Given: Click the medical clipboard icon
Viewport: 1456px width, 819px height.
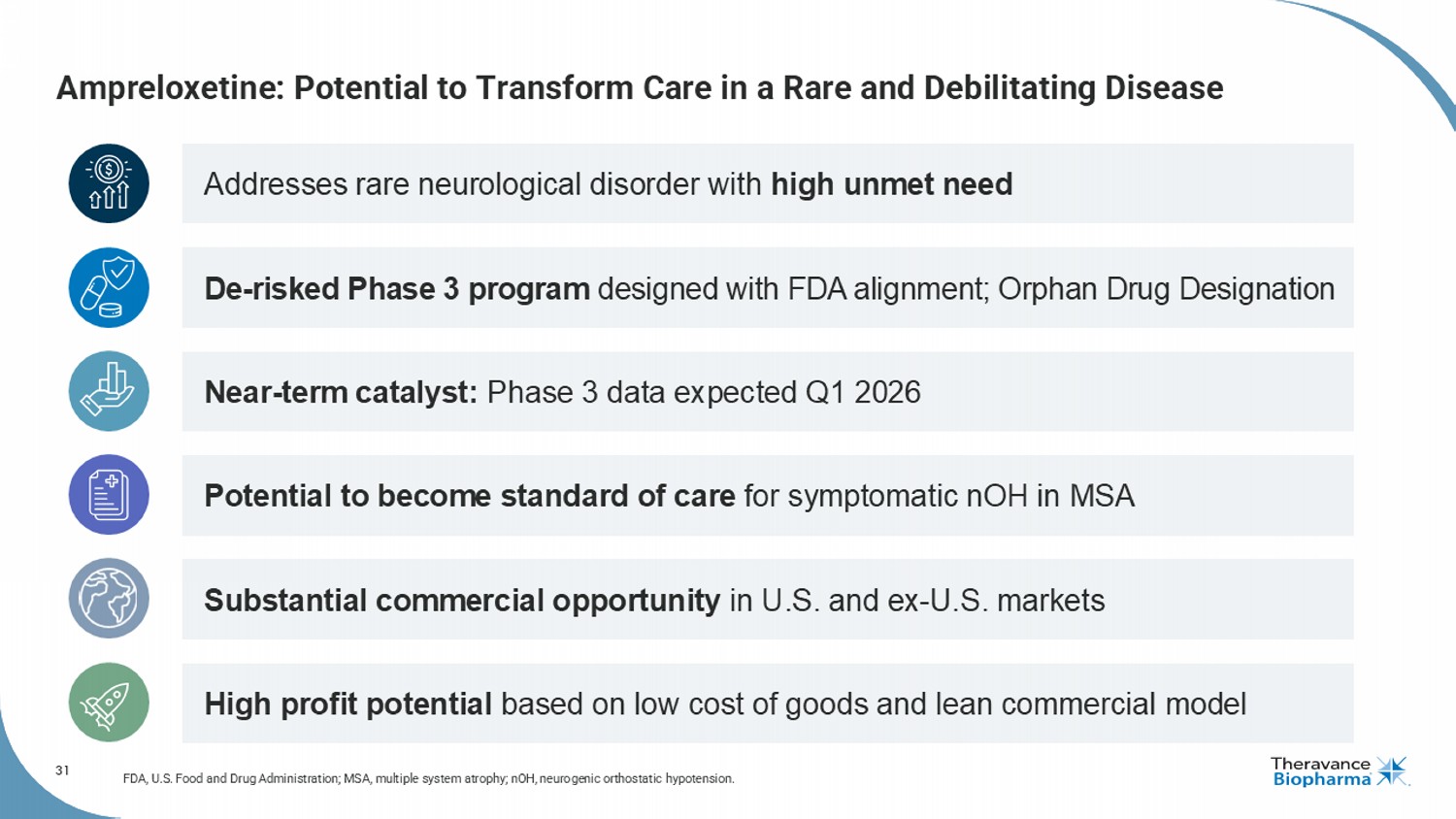Looking at the screenshot, I should click(x=109, y=495).
